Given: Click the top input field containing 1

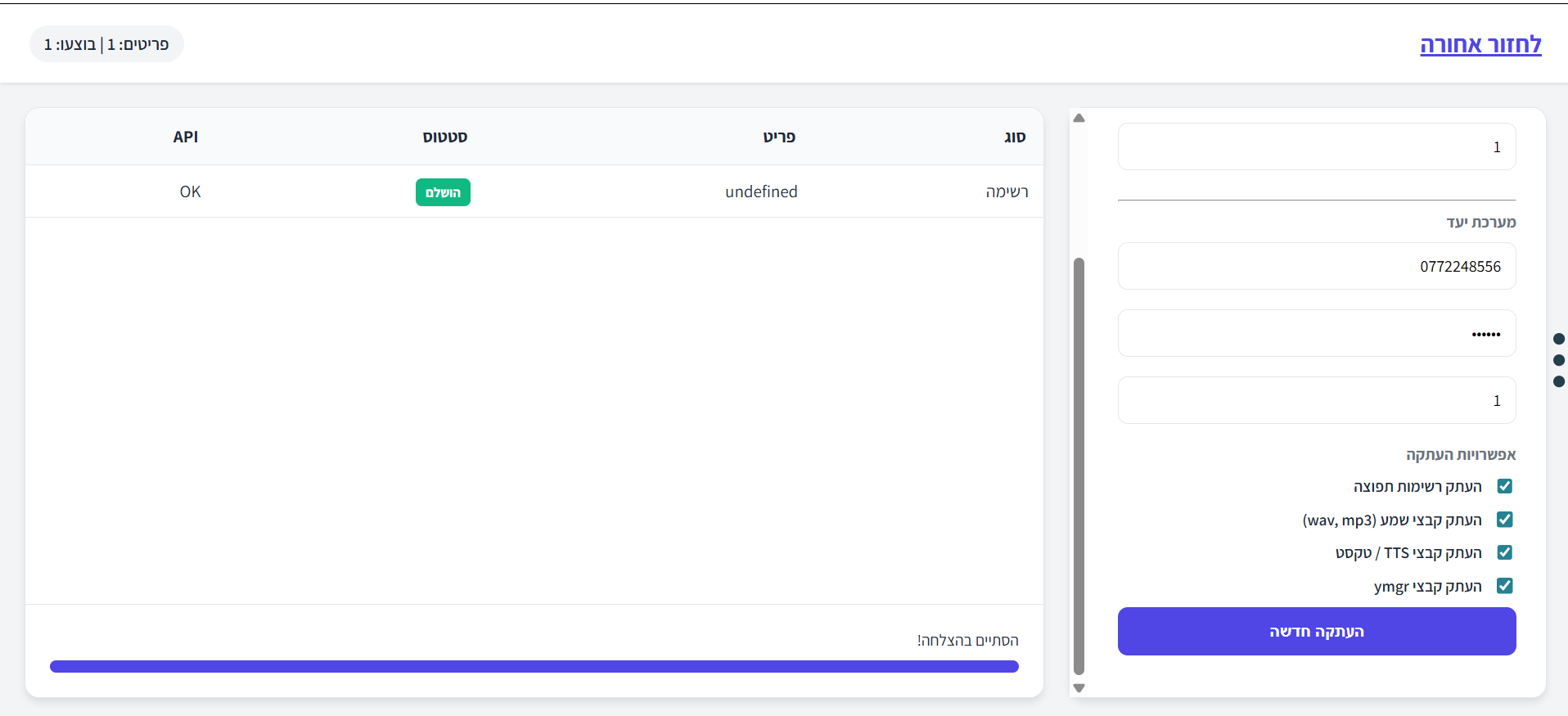Looking at the screenshot, I should pyautogui.click(x=1316, y=146).
